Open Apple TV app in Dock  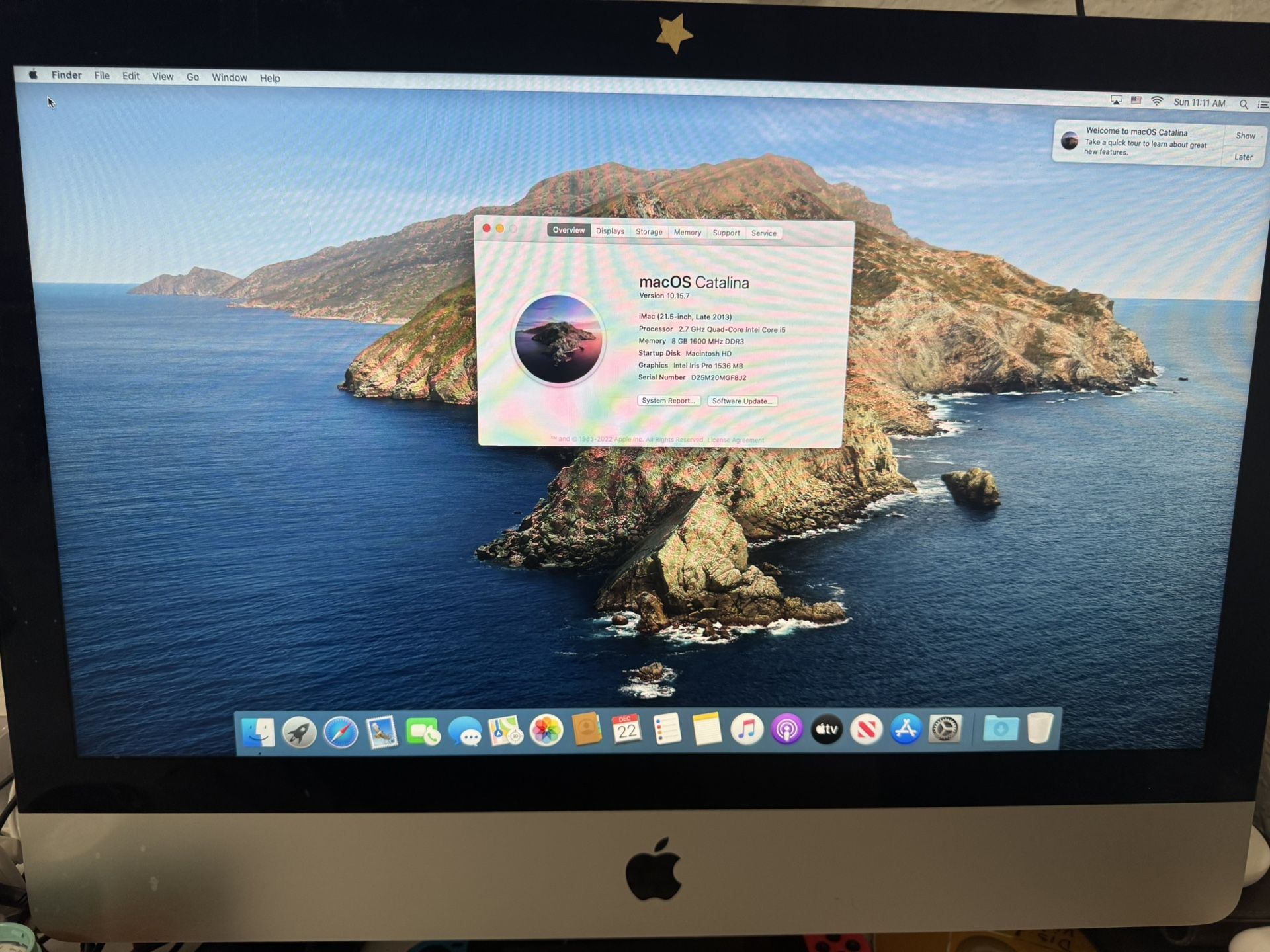tap(827, 730)
